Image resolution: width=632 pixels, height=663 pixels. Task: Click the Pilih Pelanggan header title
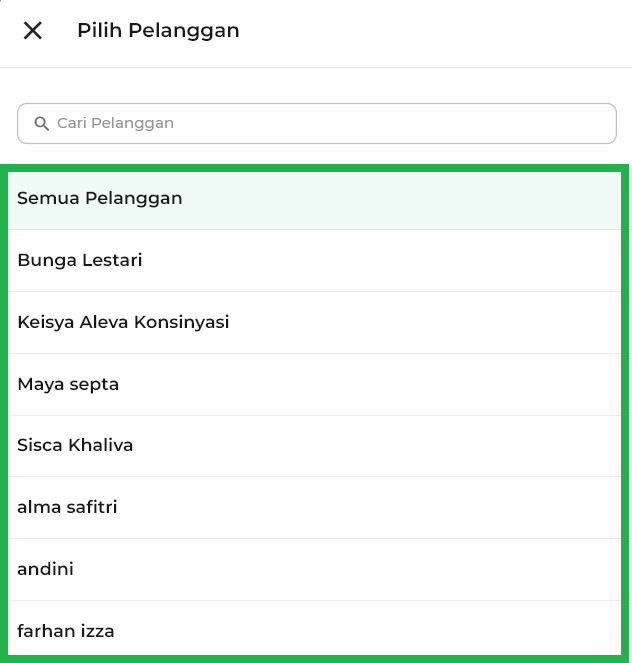[158, 31]
